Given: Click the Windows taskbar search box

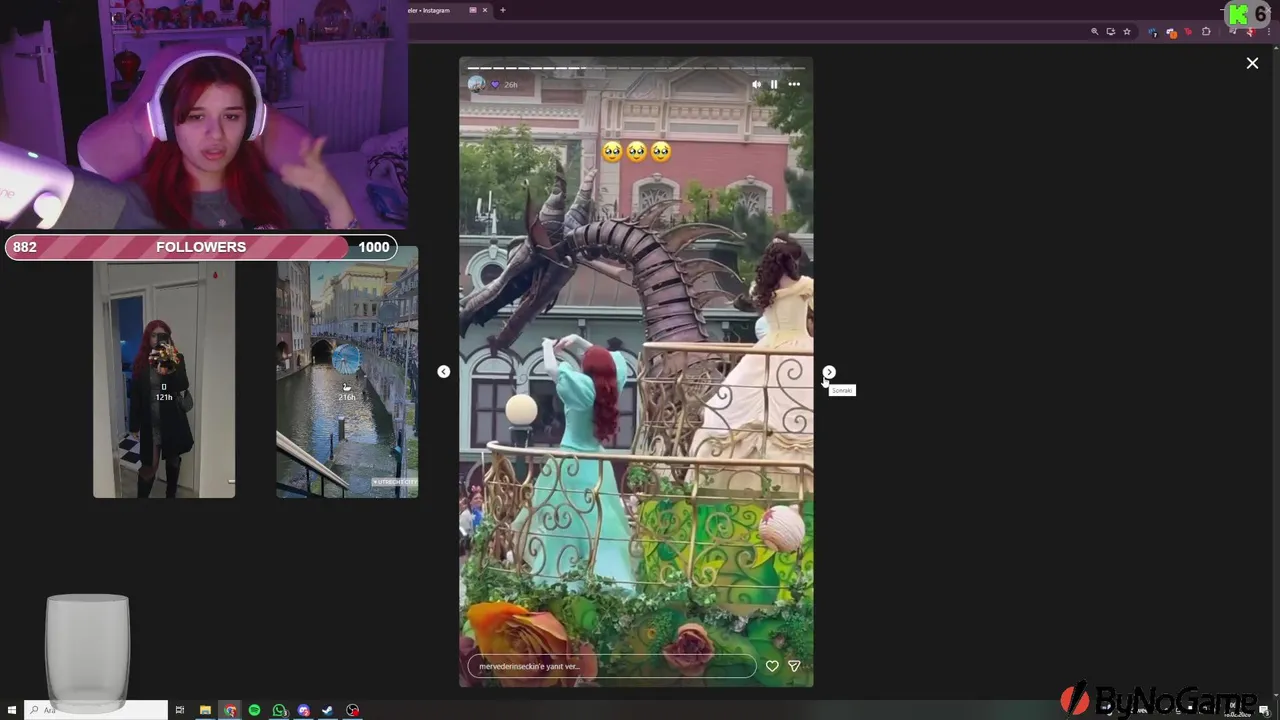Looking at the screenshot, I should coord(96,710).
